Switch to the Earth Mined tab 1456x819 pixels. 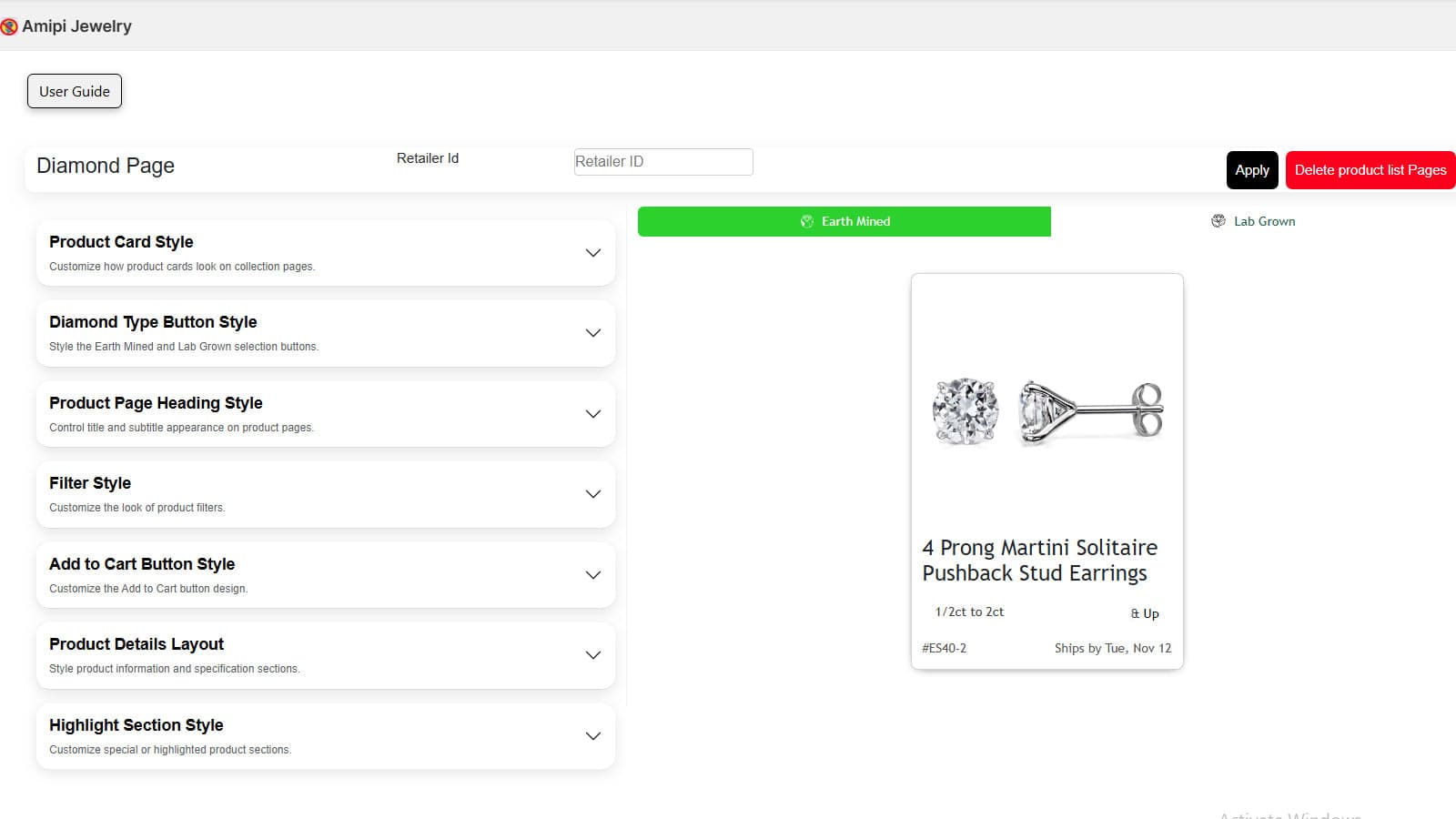(x=844, y=221)
